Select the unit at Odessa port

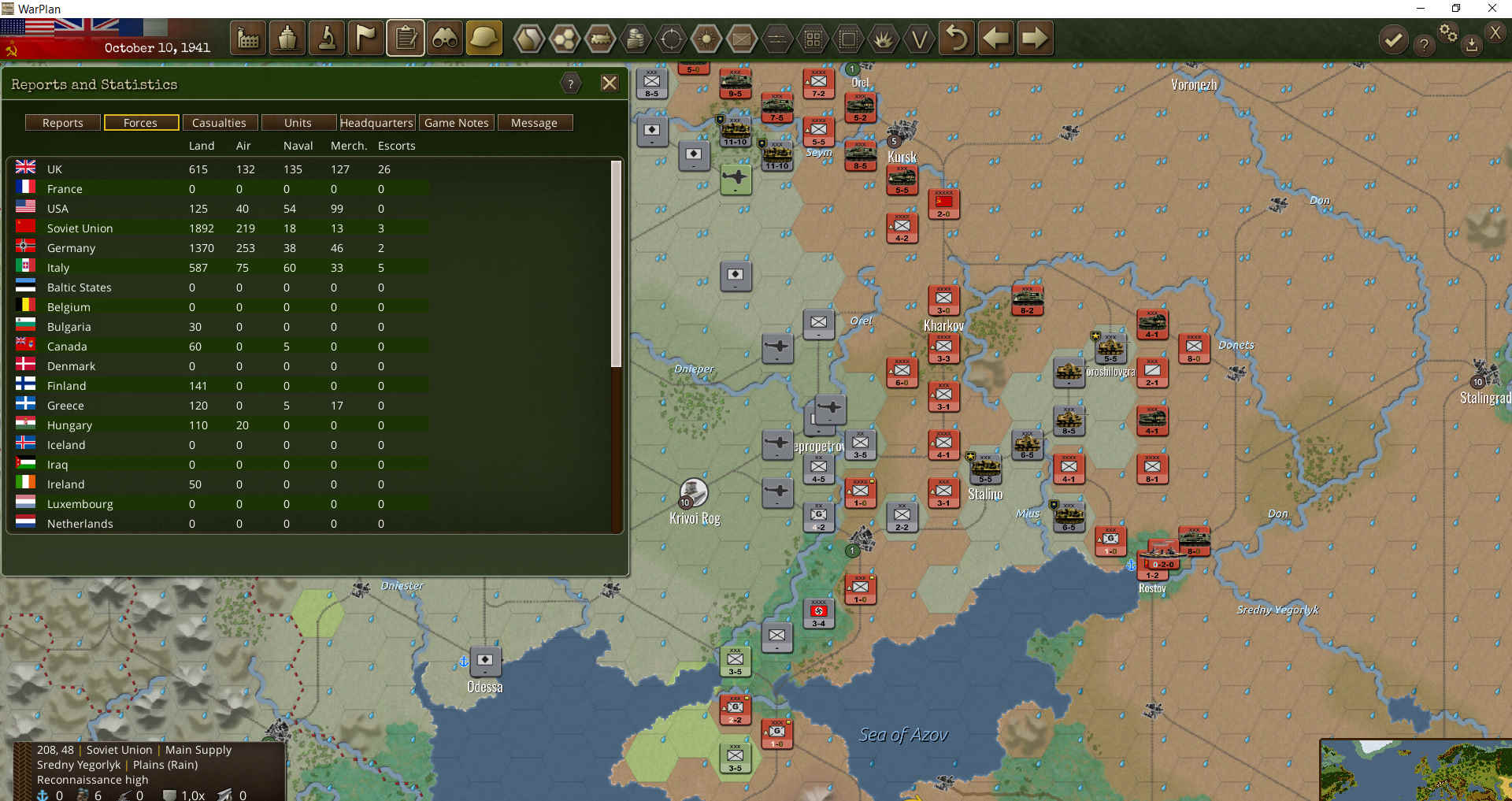485,662
